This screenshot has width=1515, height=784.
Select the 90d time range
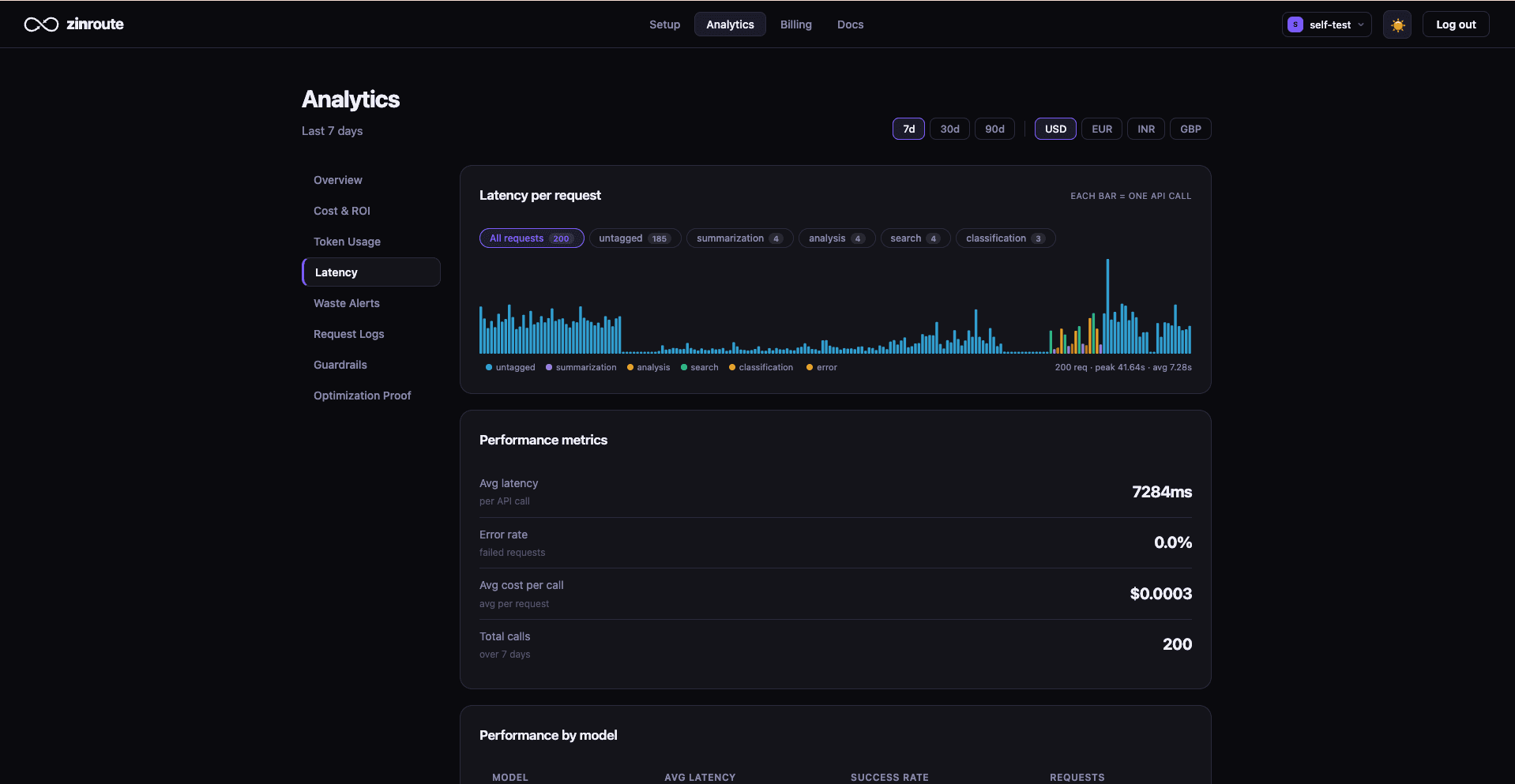[x=994, y=129]
